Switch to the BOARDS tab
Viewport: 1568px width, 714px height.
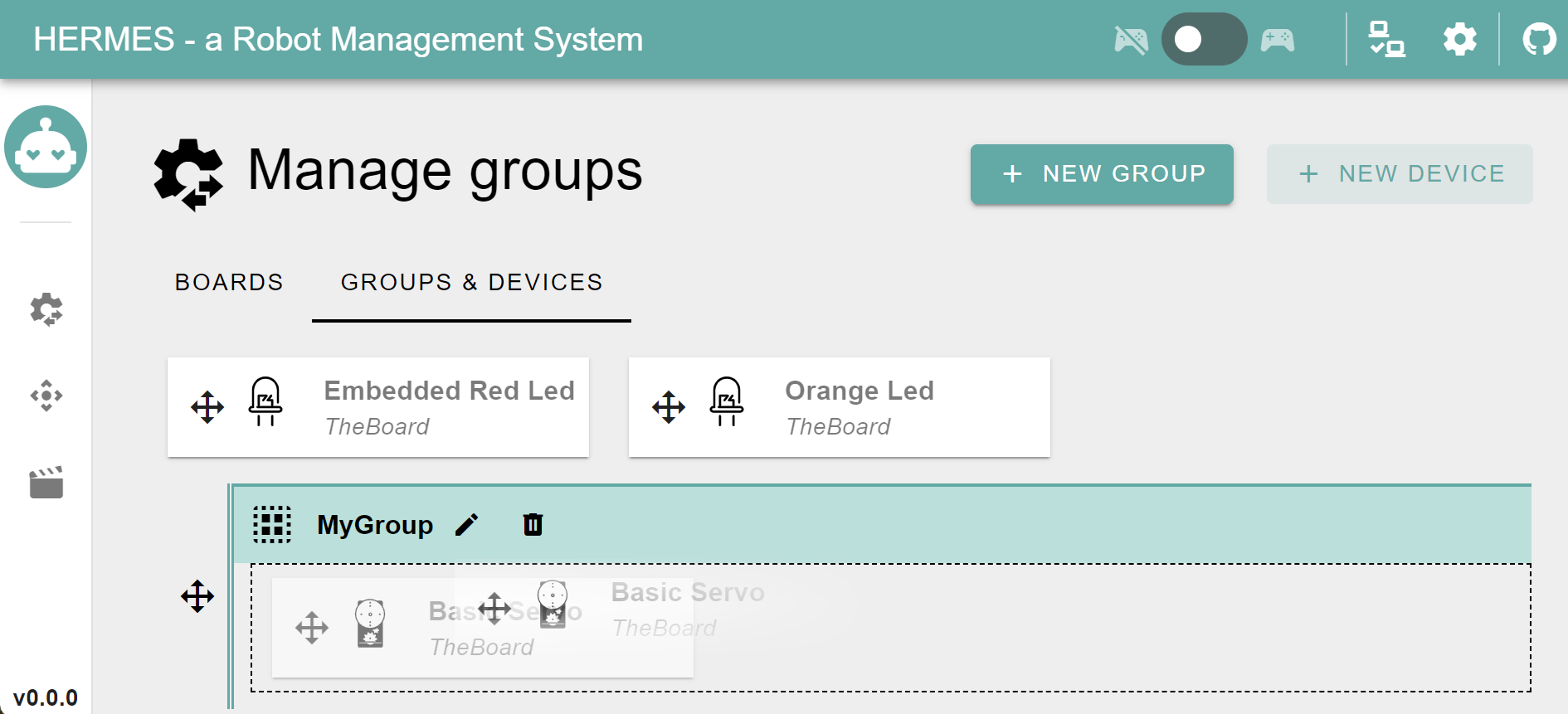(229, 283)
